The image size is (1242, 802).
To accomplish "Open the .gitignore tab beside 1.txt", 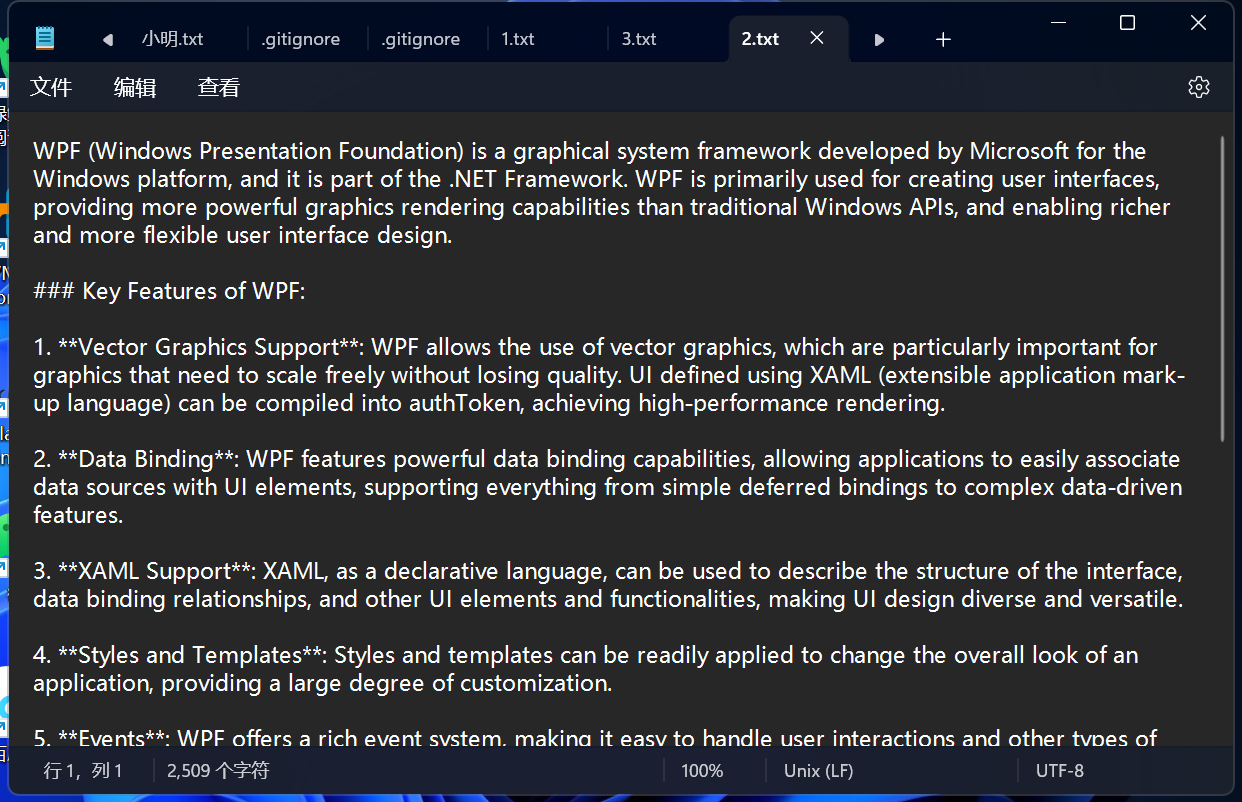I will pos(421,39).
